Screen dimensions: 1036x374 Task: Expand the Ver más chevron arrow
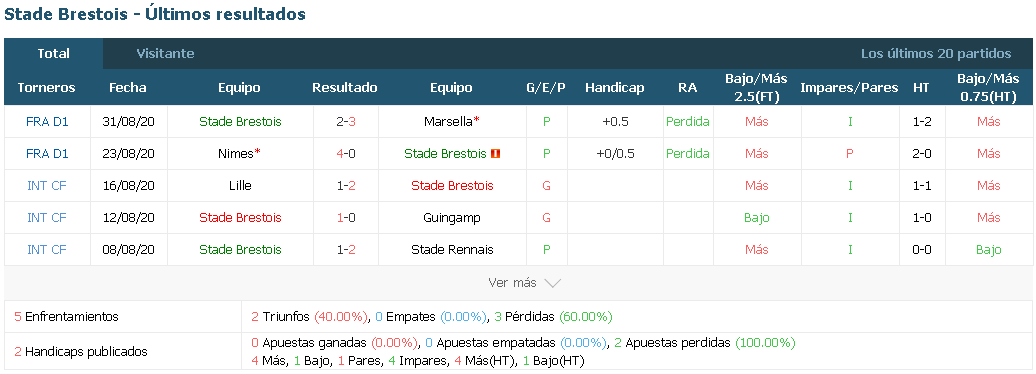click(x=552, y=283)
